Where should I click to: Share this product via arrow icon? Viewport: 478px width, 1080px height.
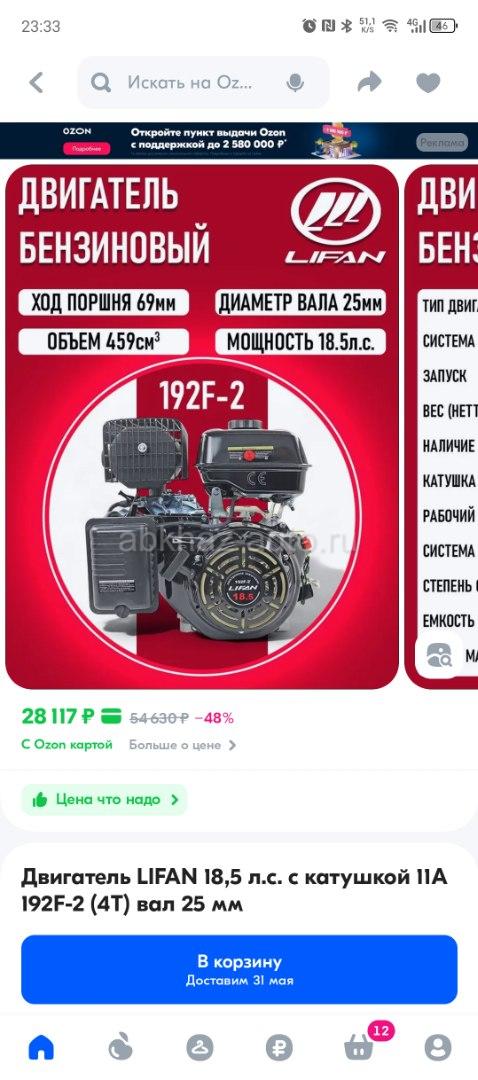point(370,83)
